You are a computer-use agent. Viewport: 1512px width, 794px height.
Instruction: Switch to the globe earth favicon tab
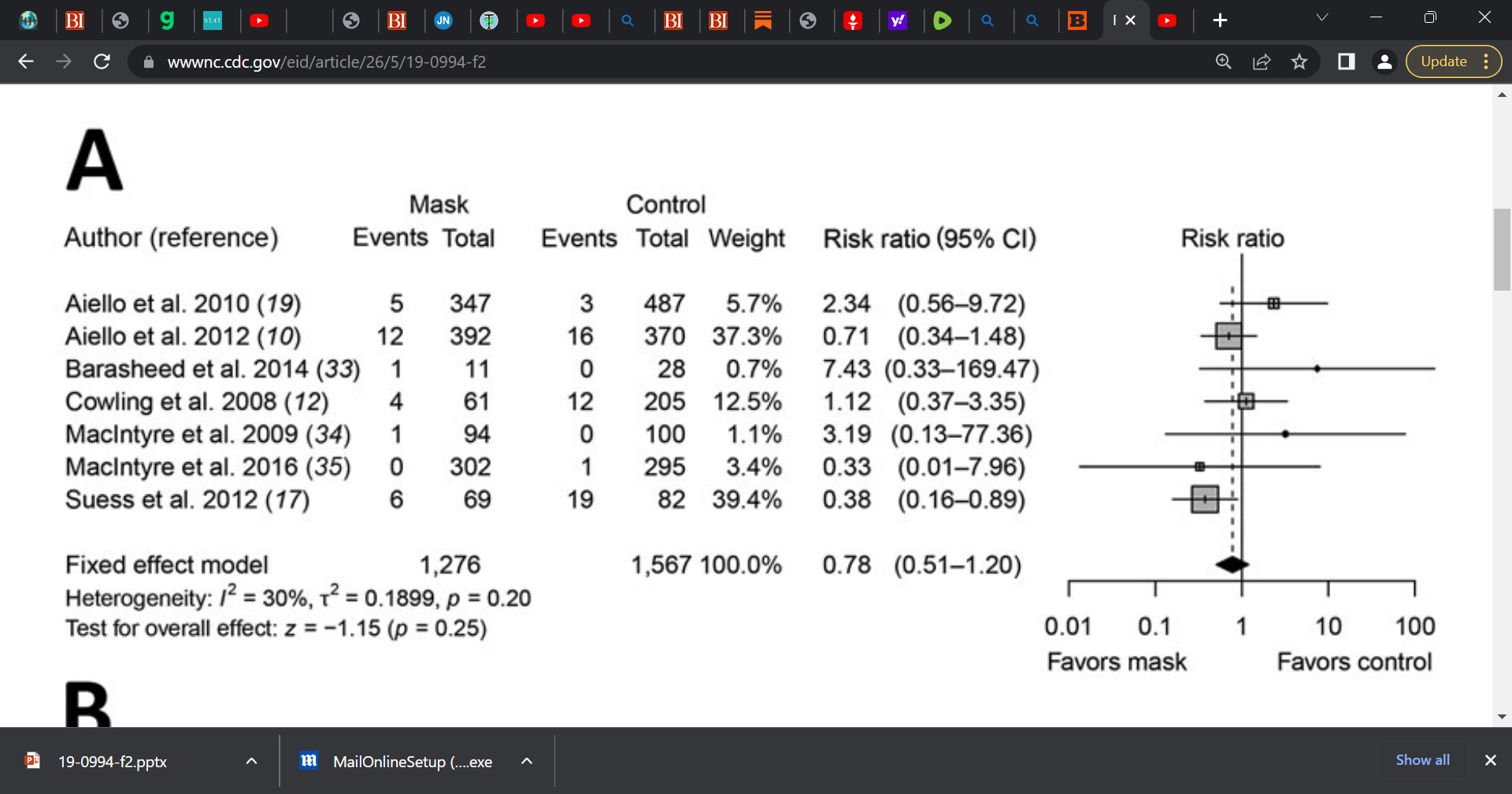pyautogui.click(x=28, y=20)
